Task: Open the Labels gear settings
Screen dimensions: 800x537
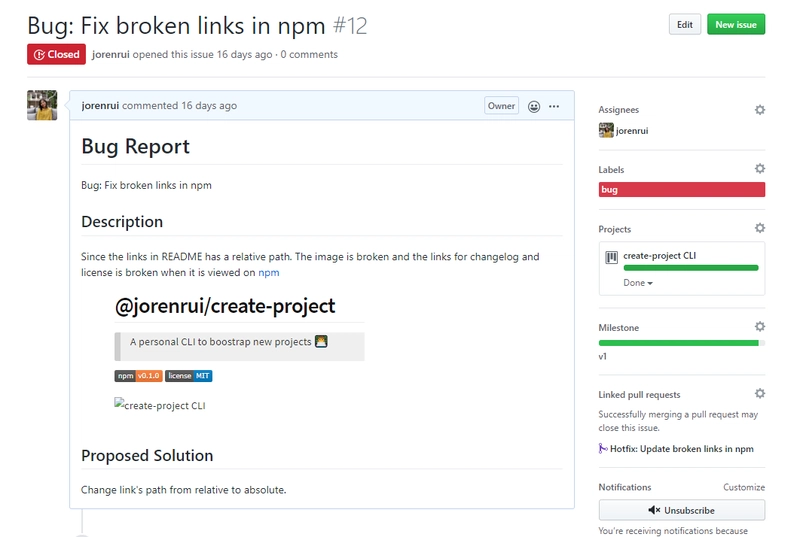Action: [759, 170]
